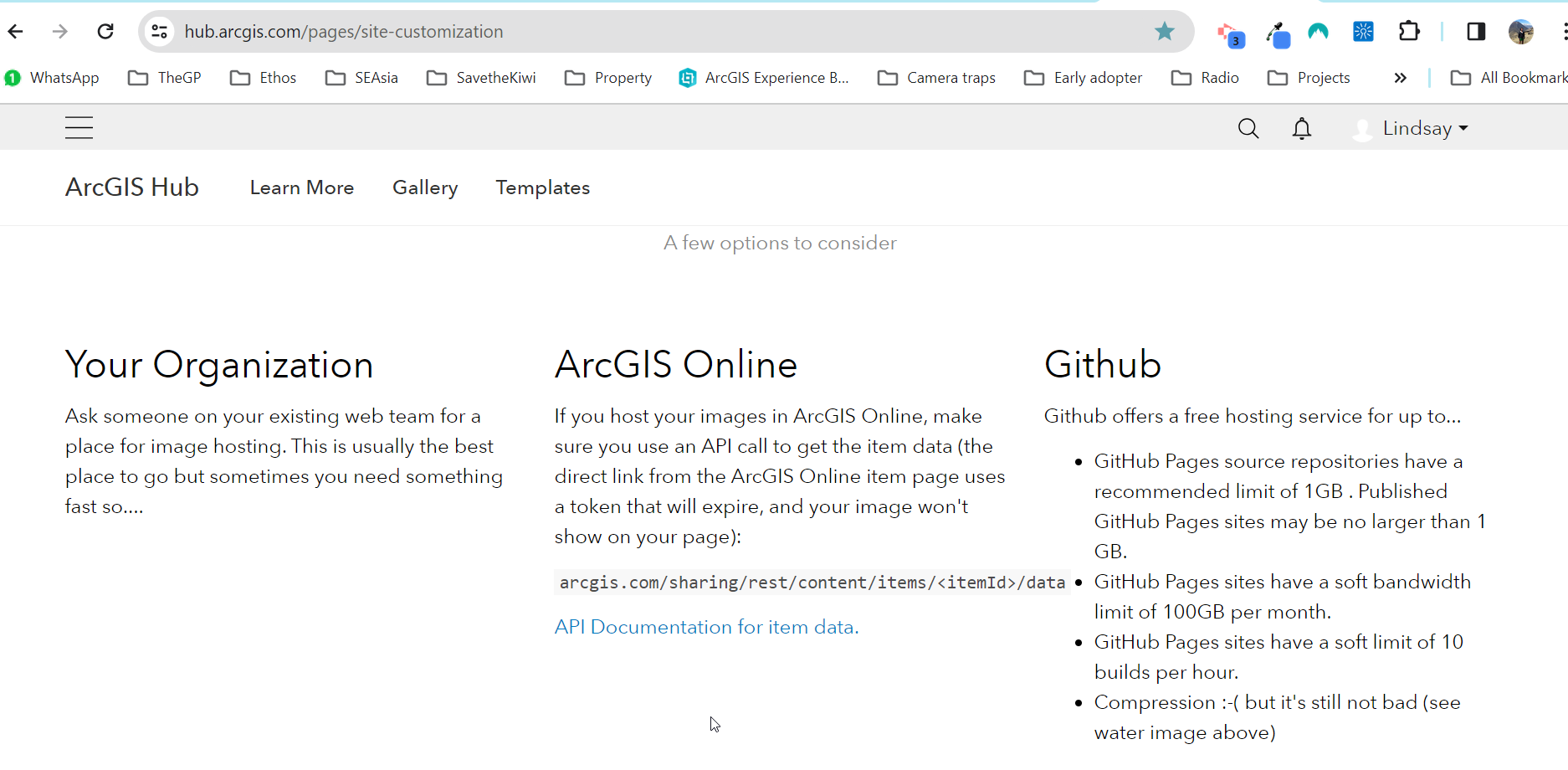Image resolution: width=1568 pixels, height=770 pixels.
Task: Toggle the browser side panel
Action: point(1476,32)
